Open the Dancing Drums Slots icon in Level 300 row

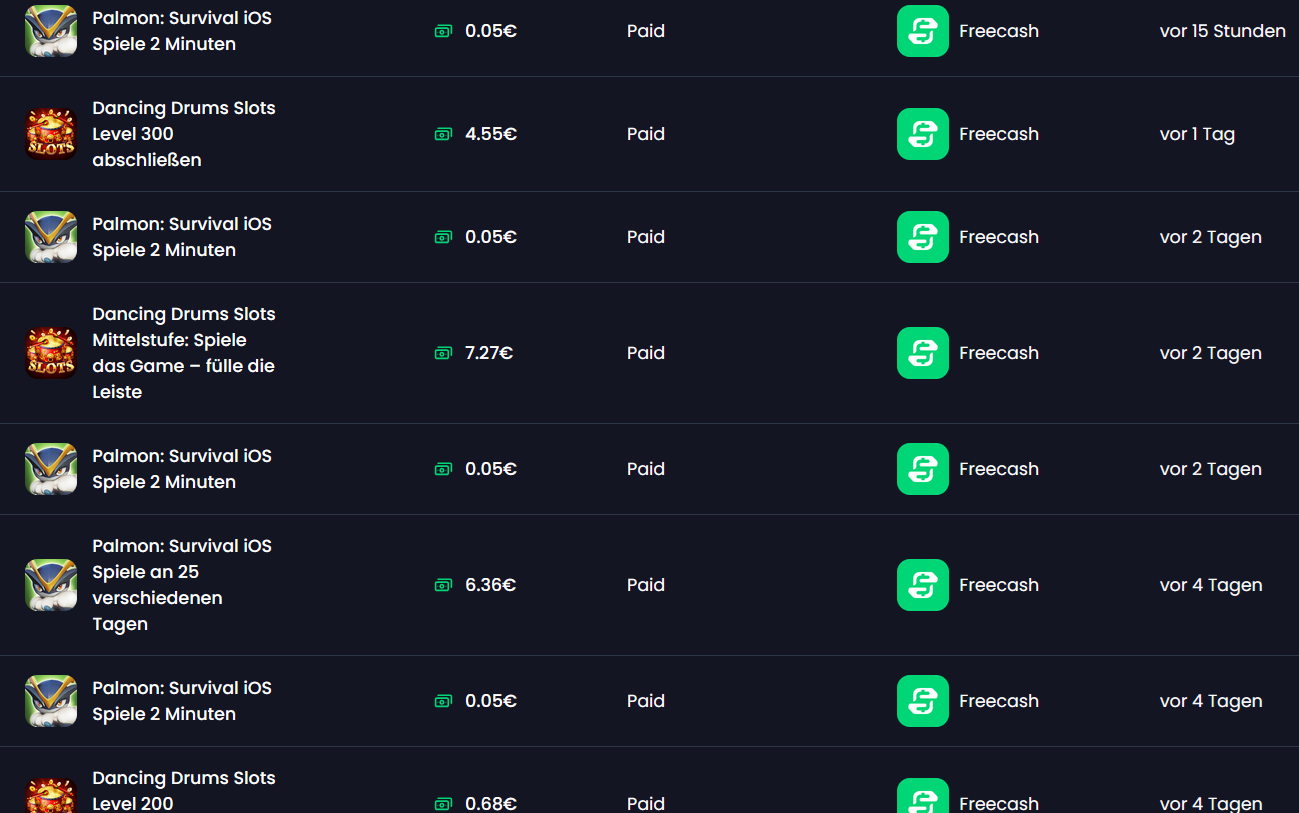51,134
